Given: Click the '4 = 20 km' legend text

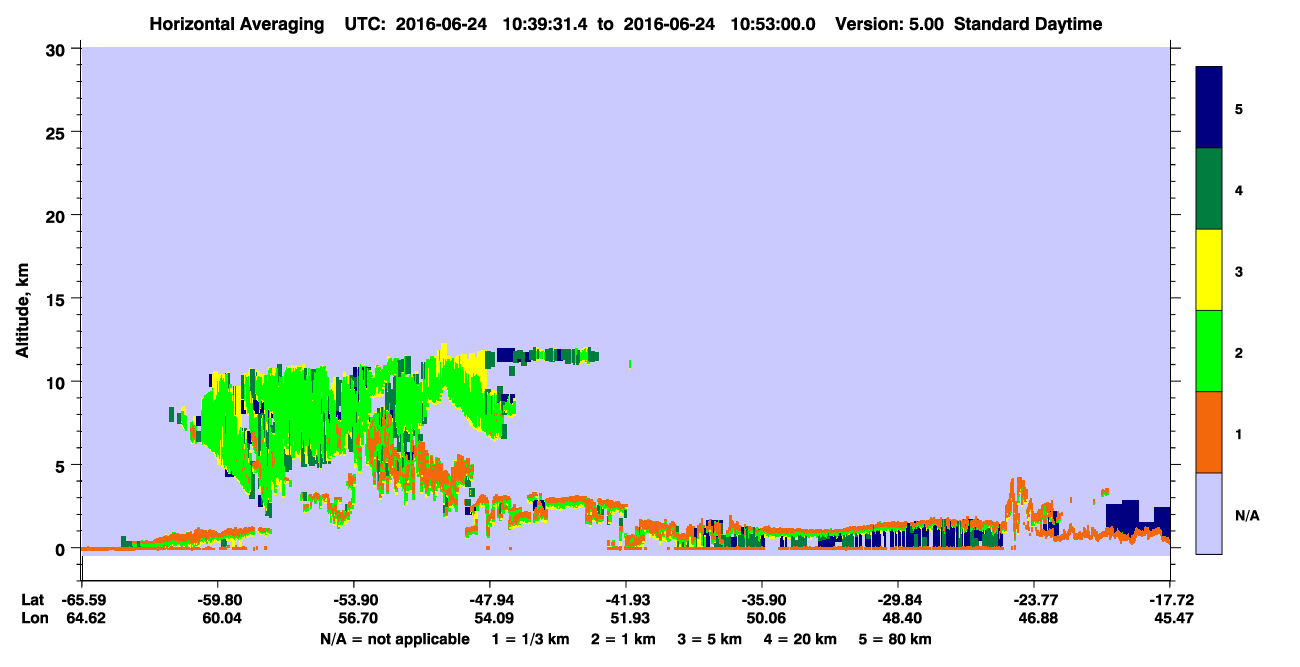Looking at the screenshot, I should tap(801, 639).
